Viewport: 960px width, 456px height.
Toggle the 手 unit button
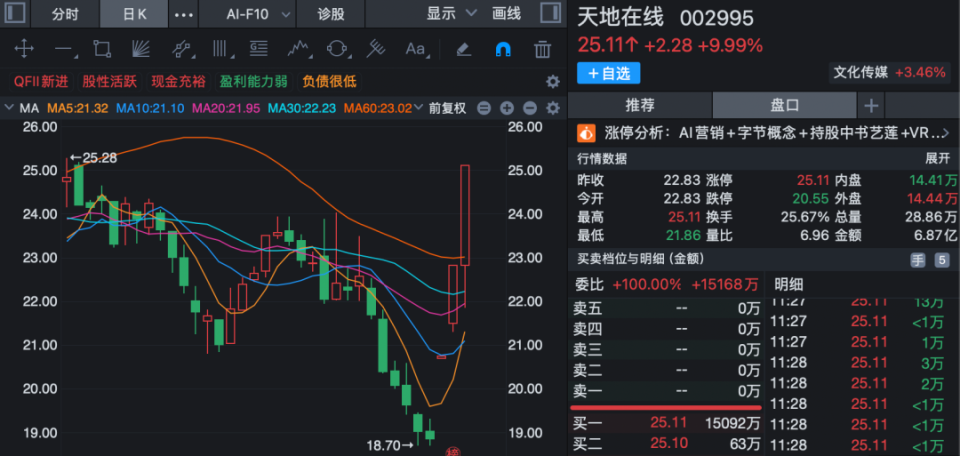(918, 260)
